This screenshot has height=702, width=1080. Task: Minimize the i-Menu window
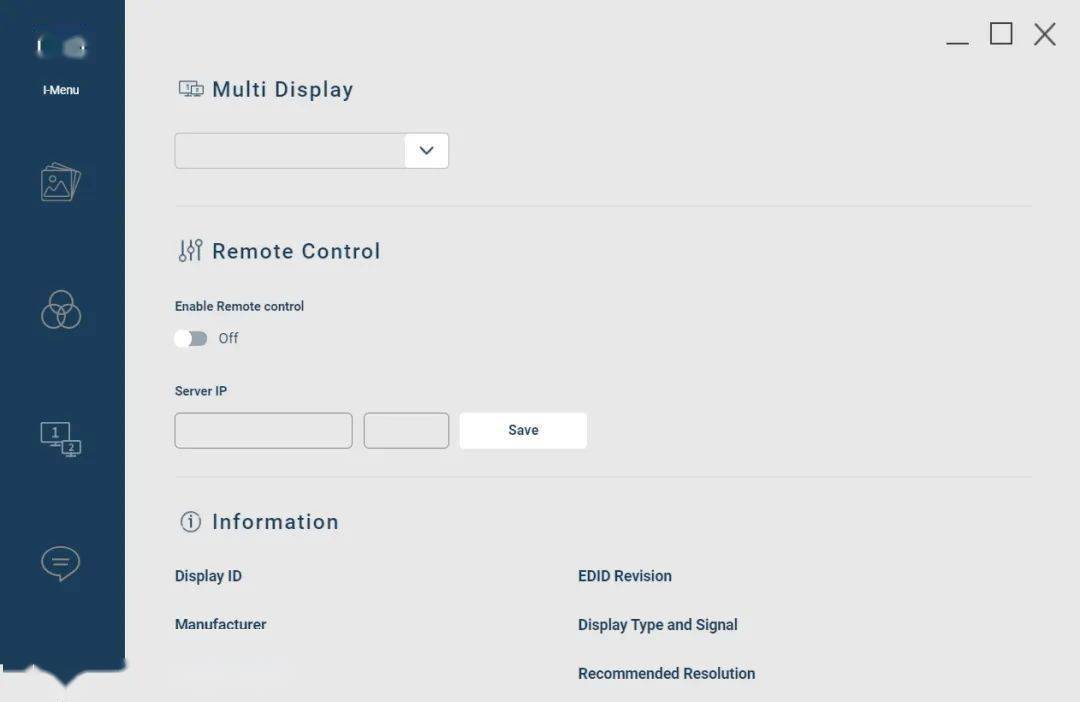(957, 37)
